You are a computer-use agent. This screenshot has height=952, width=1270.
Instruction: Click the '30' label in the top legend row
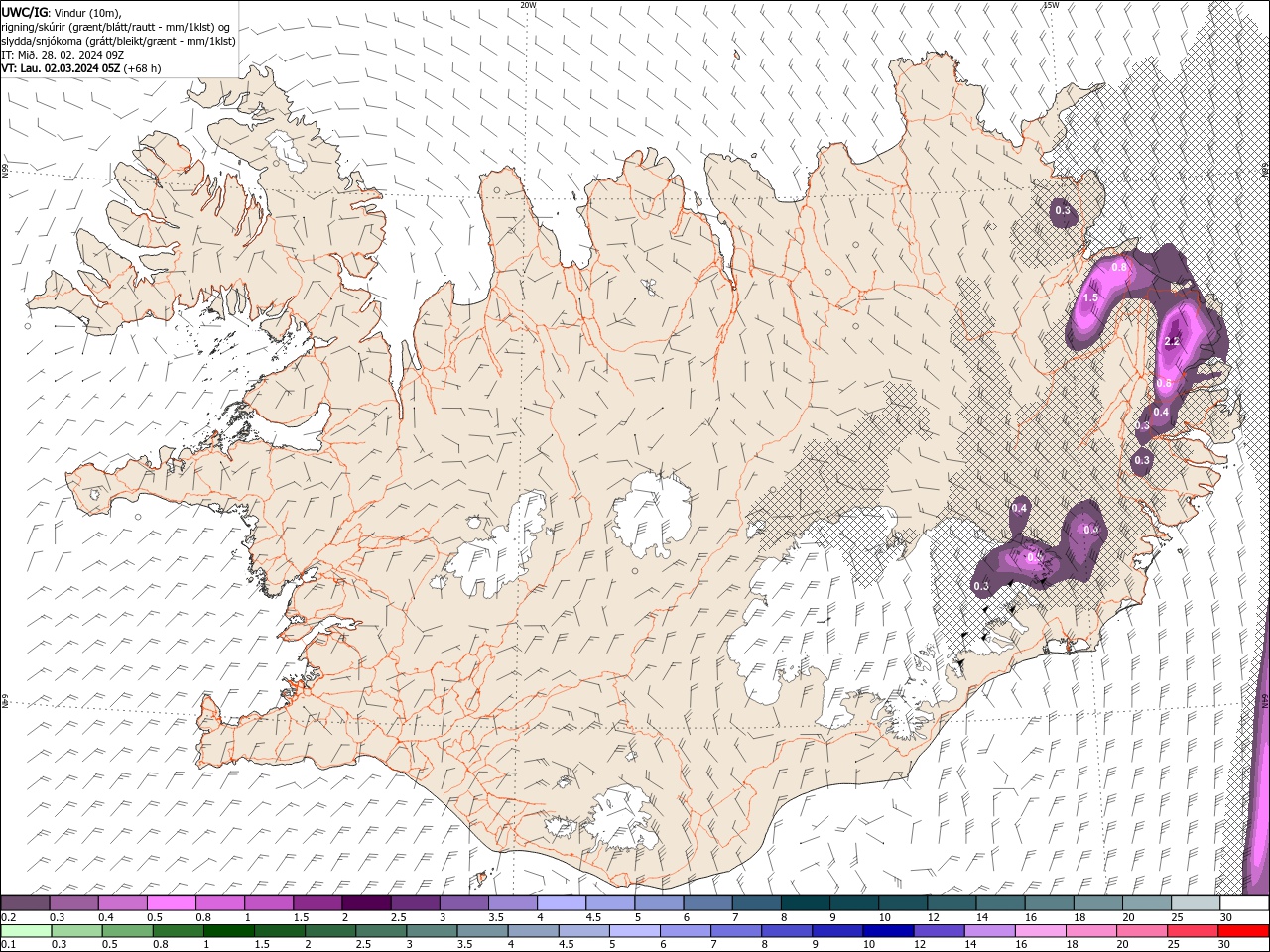1225,917
